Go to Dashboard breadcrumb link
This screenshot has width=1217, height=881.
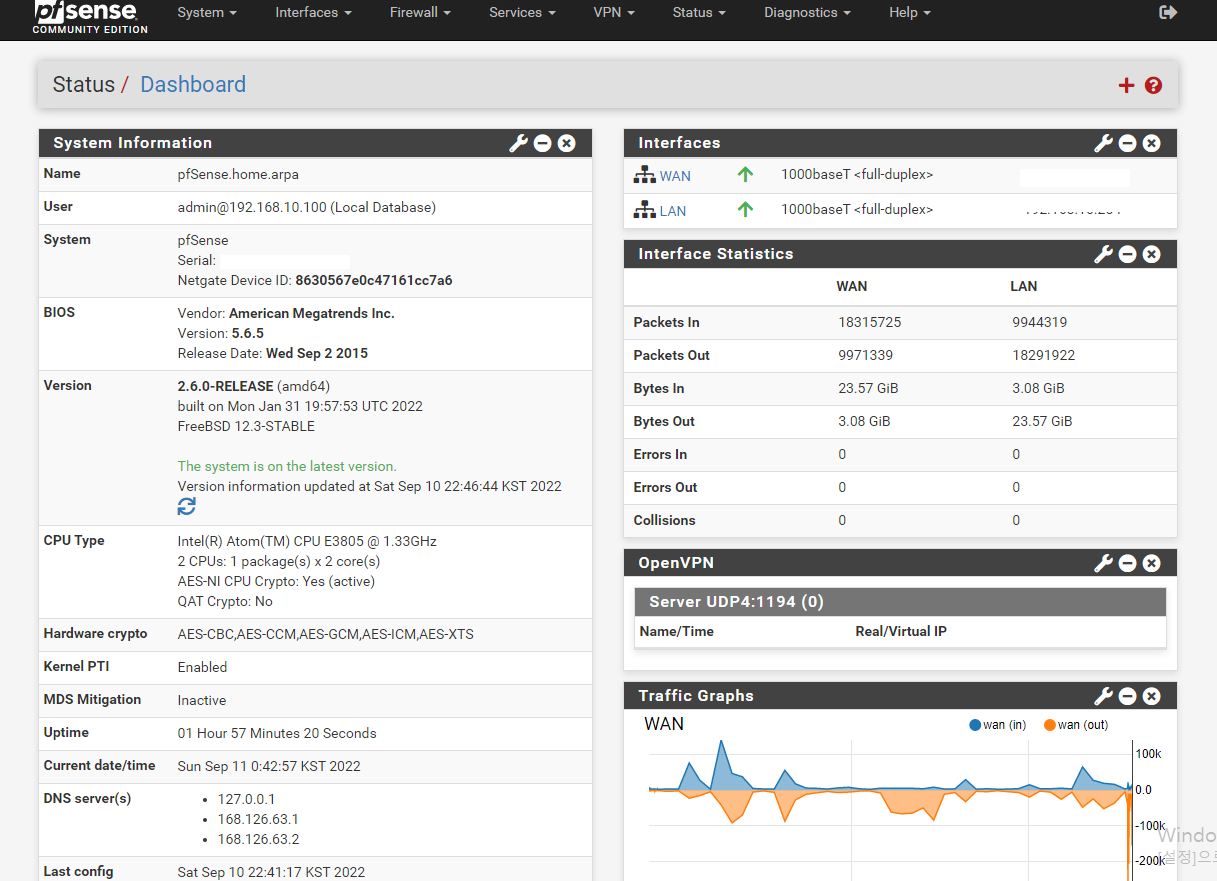[193, 85]
